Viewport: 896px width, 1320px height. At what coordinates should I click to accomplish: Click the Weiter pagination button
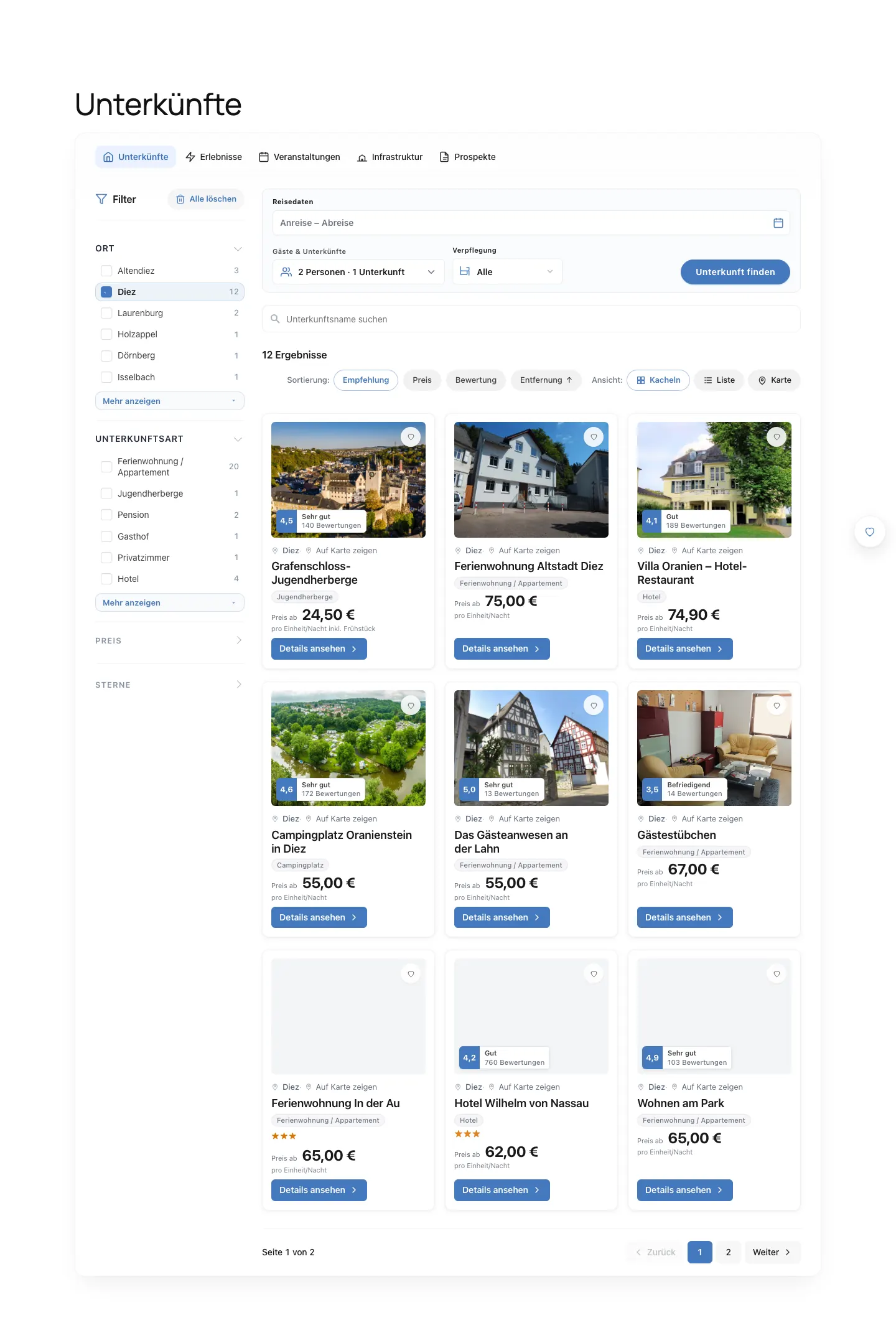pyautogui.click(x=772, y=1252)
